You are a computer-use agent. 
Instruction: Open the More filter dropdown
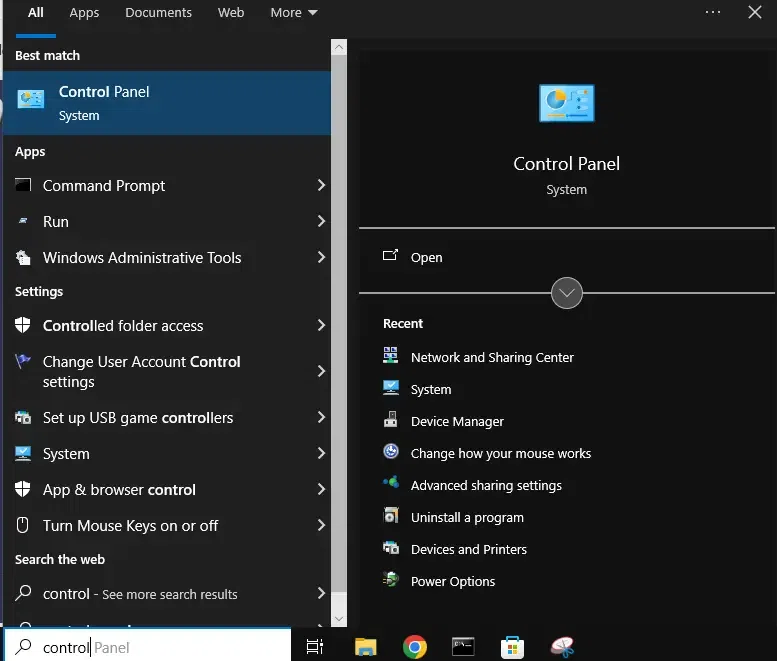293,12
